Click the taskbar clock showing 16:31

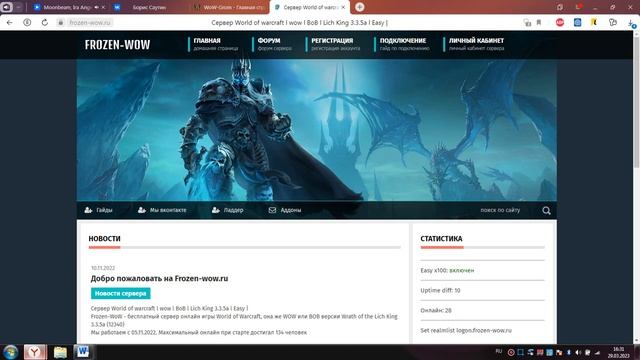pos(619,352)
